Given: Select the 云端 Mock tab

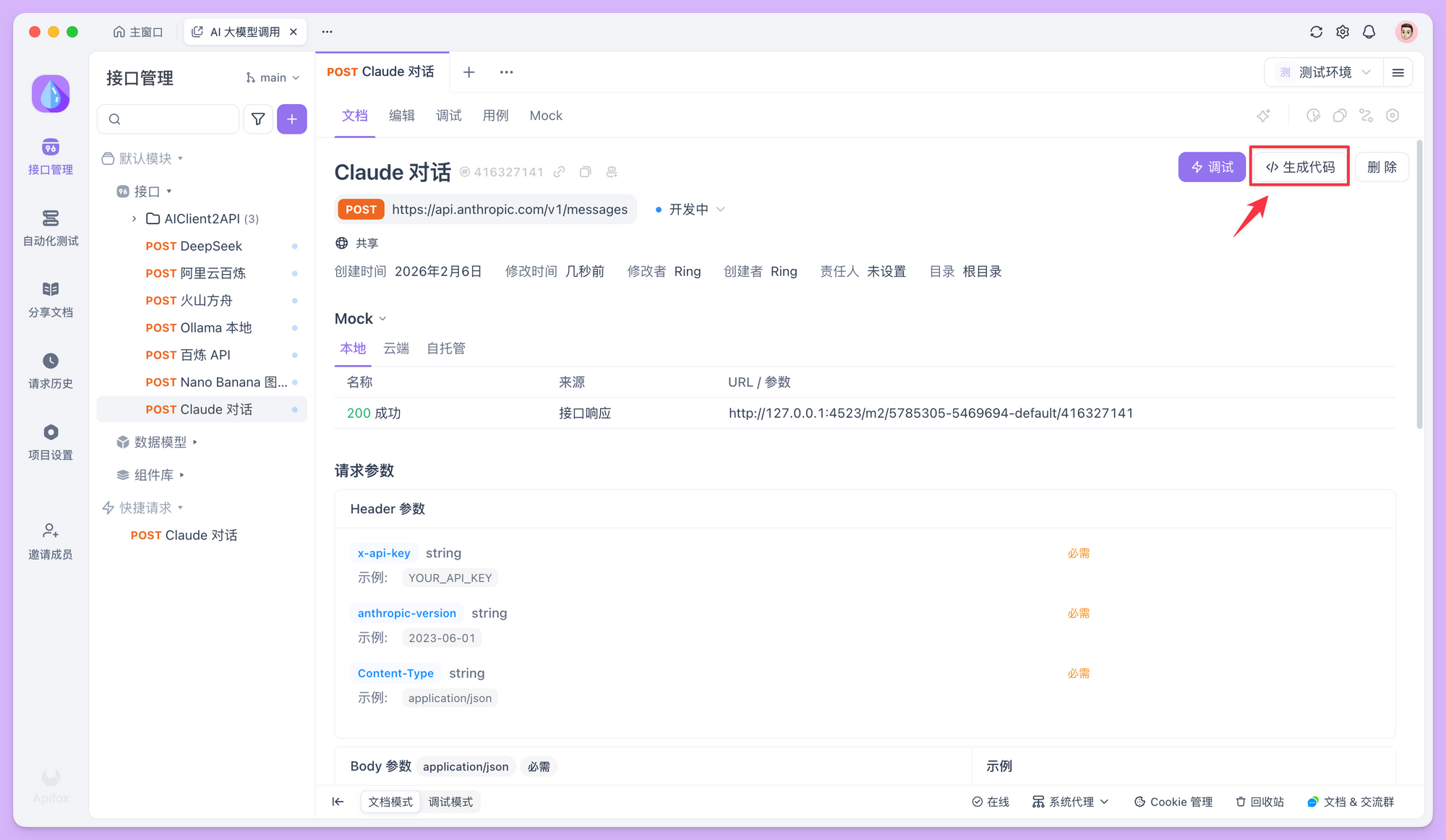Looking at the screenshot, I should tap(396, 348).
